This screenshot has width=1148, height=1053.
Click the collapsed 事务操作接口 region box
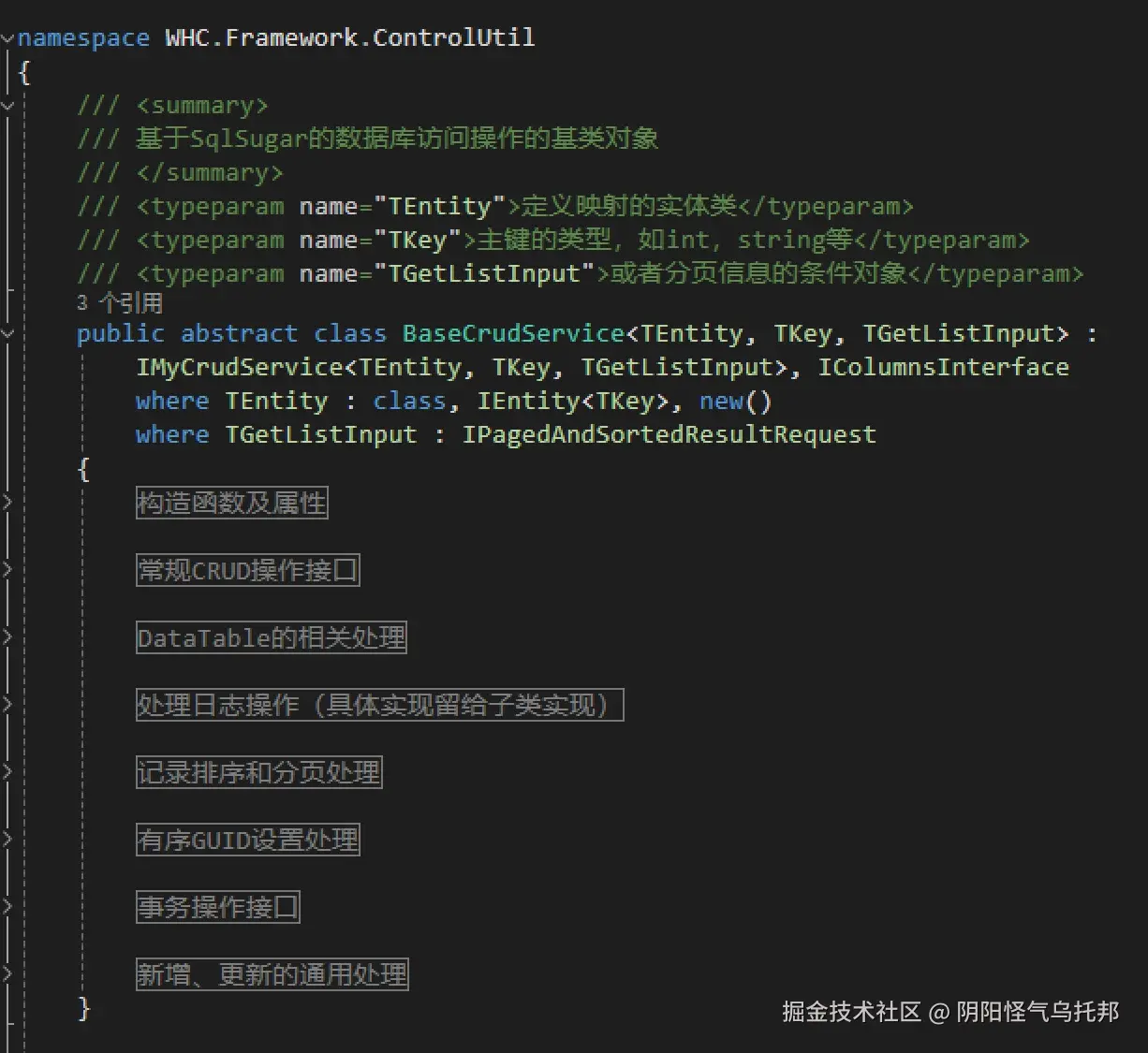pos(217,907)
